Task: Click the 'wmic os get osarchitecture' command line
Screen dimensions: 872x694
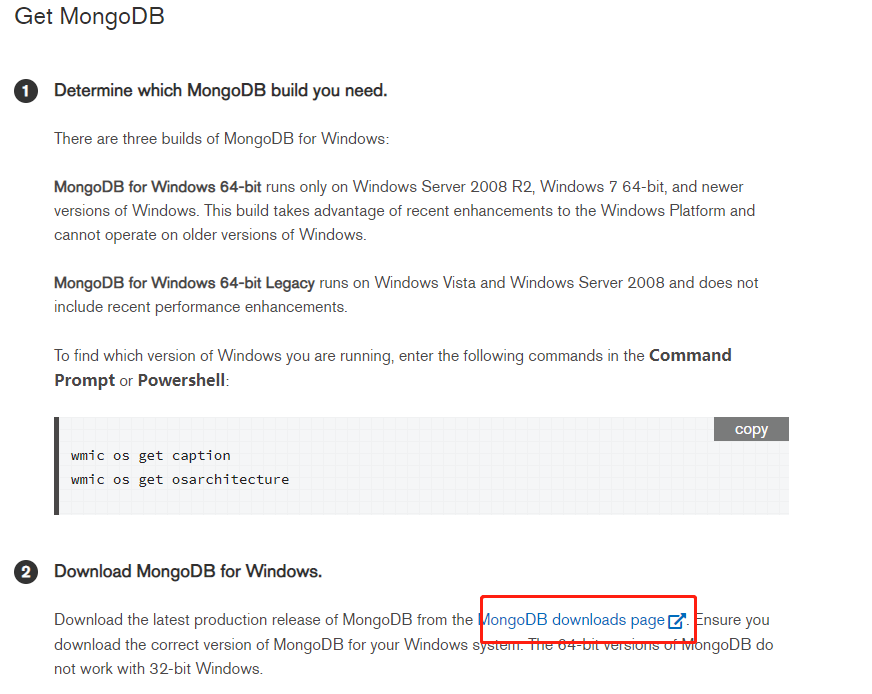Action: tap(180, 479)
